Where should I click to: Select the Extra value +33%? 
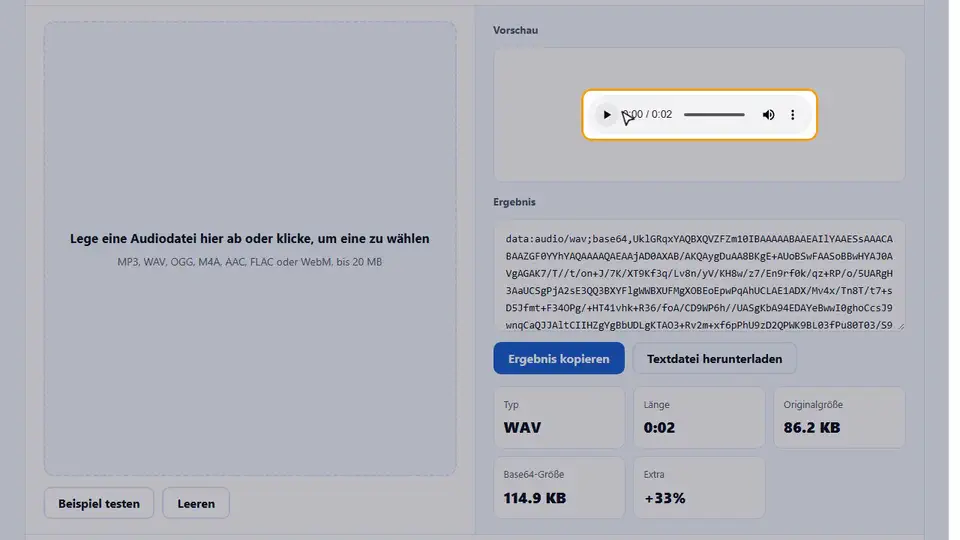(664, 498)
